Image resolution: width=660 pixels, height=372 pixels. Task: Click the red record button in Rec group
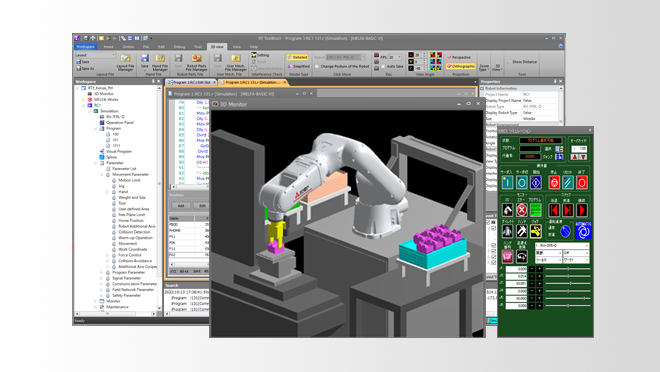coord(376,55)
